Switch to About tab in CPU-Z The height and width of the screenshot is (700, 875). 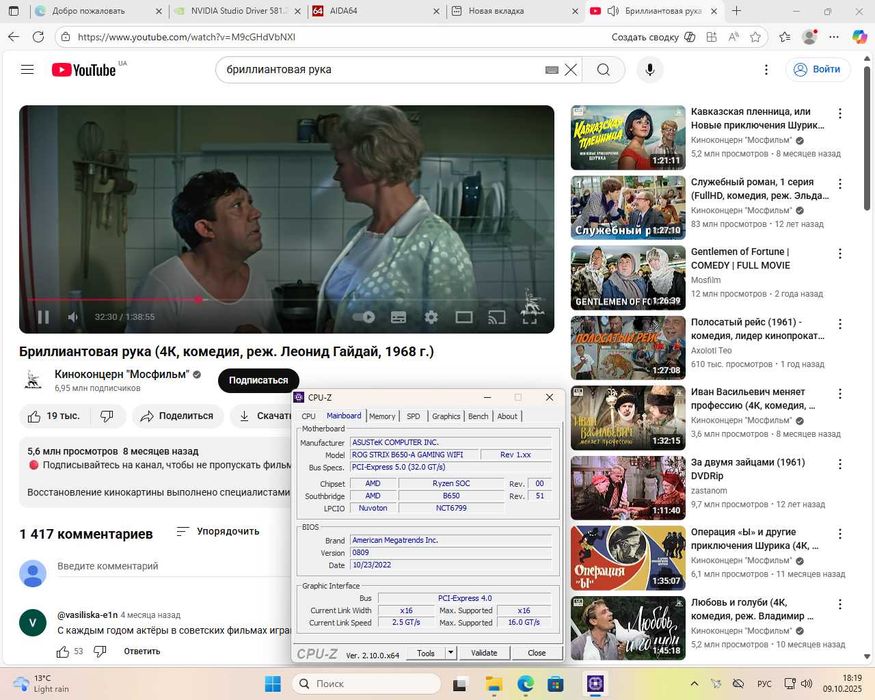507,416
